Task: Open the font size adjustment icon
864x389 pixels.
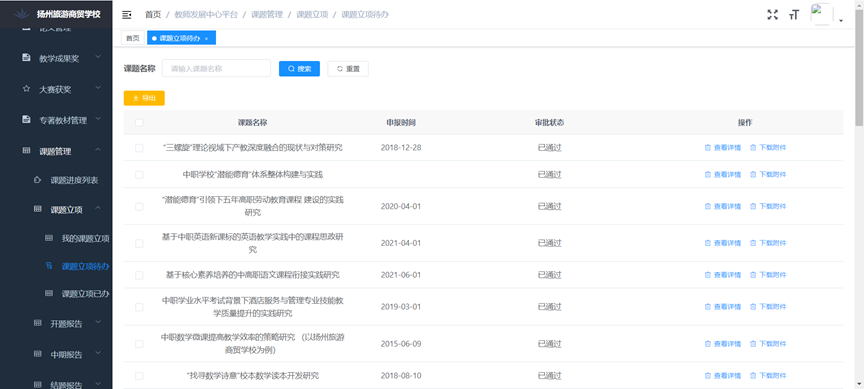Action: tap(793, 15)
